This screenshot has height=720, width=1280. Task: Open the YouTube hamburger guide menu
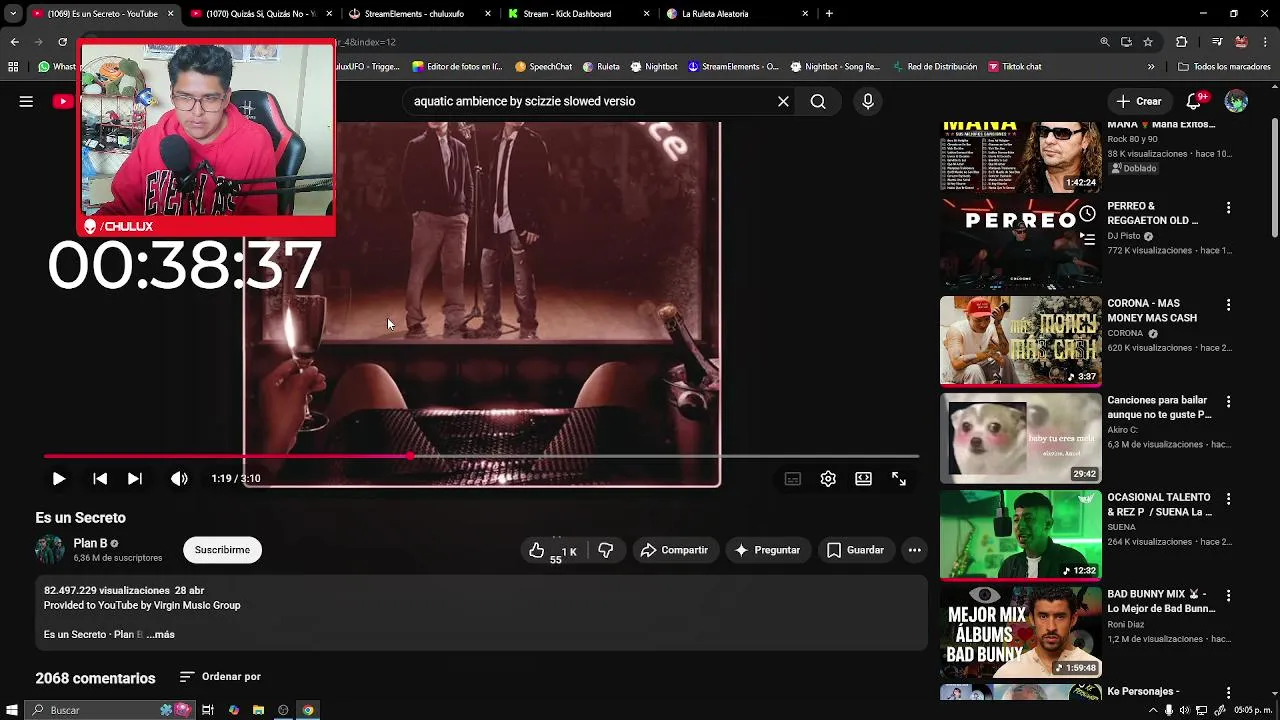(26, 101)
